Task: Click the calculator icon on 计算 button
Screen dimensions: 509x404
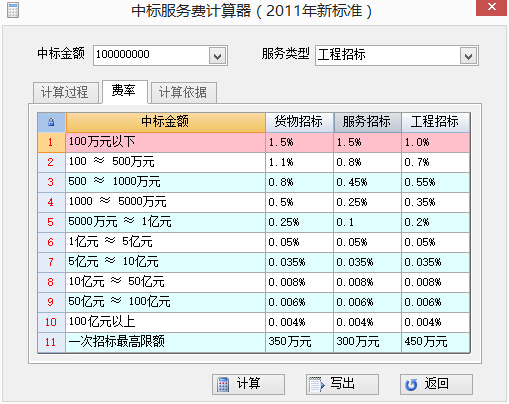Action: click(223, 384)
